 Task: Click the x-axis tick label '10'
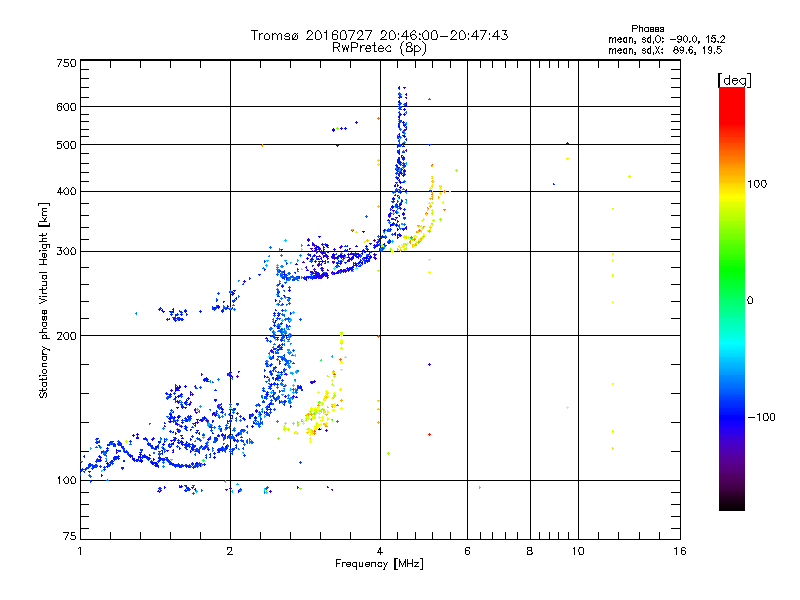[578, 551]
